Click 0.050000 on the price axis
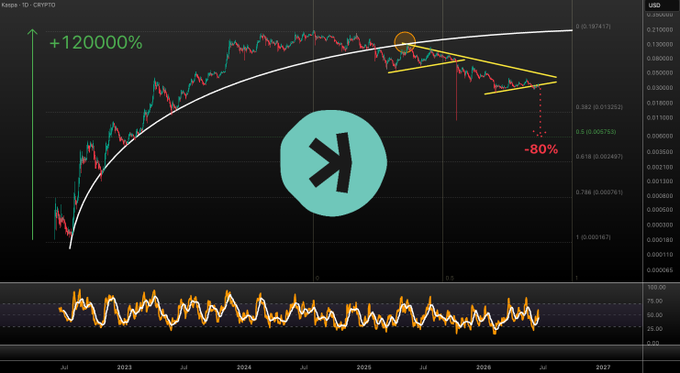This screenshot has width=680, height=373. (x=660, y=73)
